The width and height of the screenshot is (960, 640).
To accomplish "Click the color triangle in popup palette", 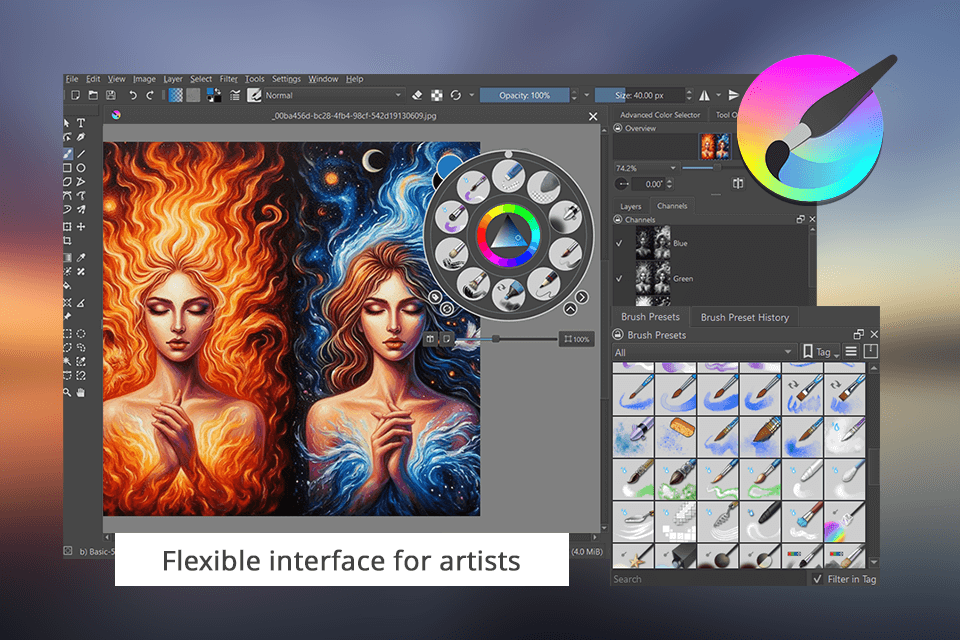I will point(508,234).
